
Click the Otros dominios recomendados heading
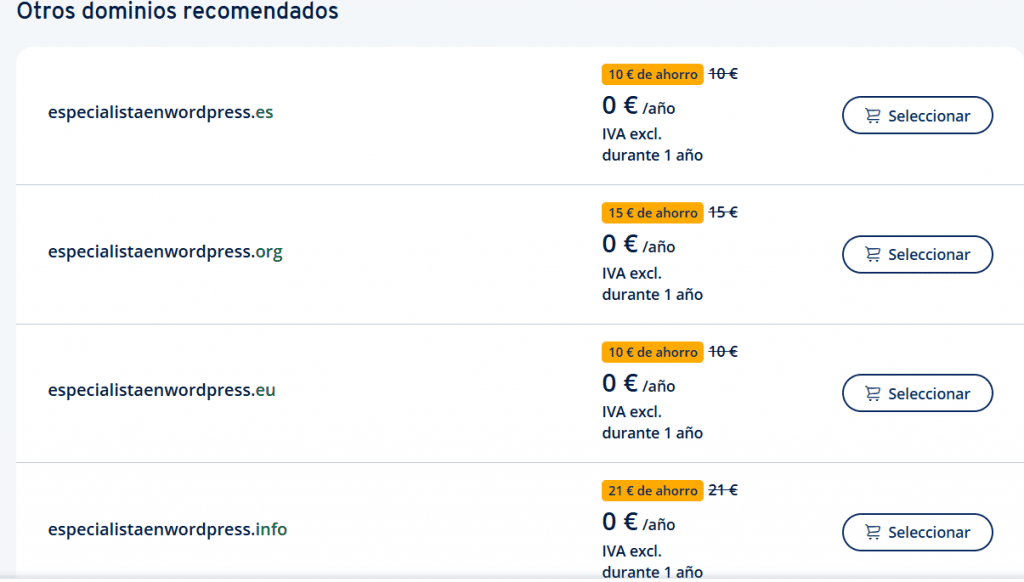point(178,11)
